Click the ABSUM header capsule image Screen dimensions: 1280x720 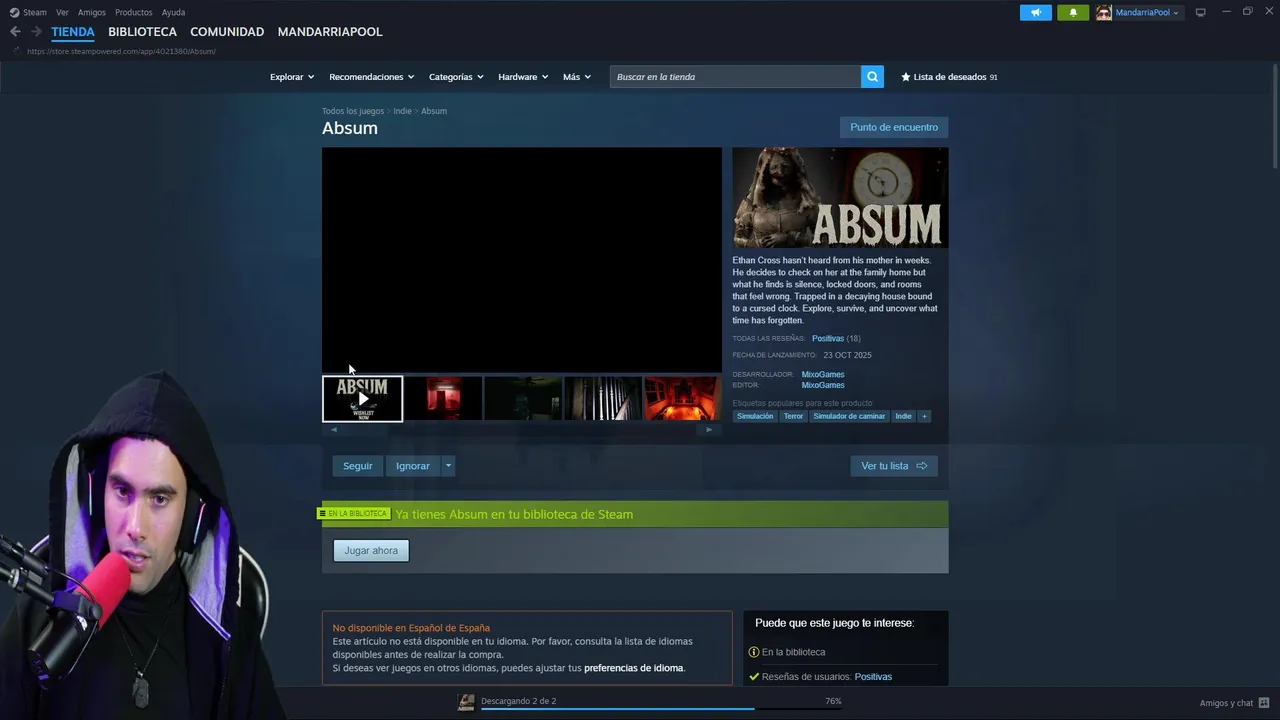[x=840, y=198]
